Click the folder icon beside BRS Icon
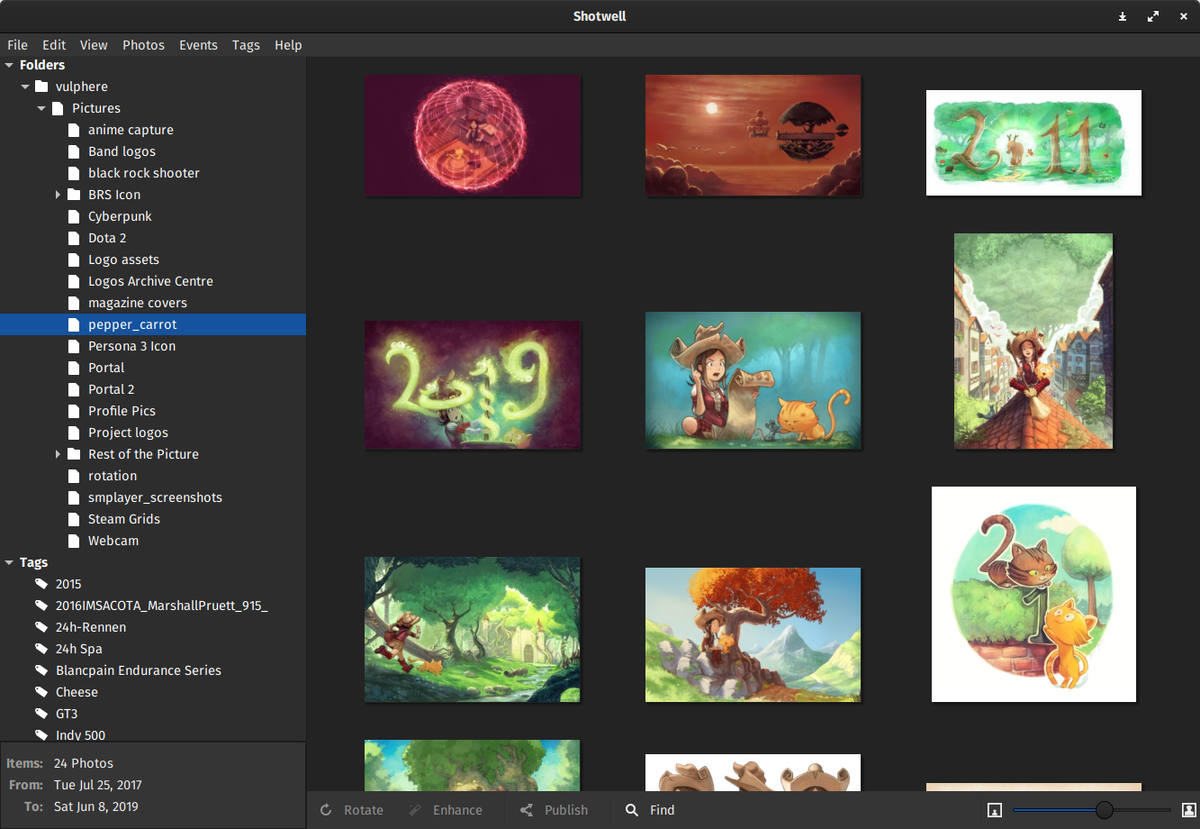This screenshot has width=1200, height=829. [73, 195]
